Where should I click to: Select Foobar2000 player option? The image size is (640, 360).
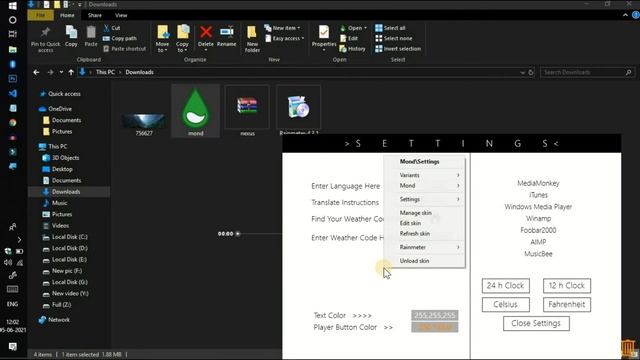[x=538, y=230]
